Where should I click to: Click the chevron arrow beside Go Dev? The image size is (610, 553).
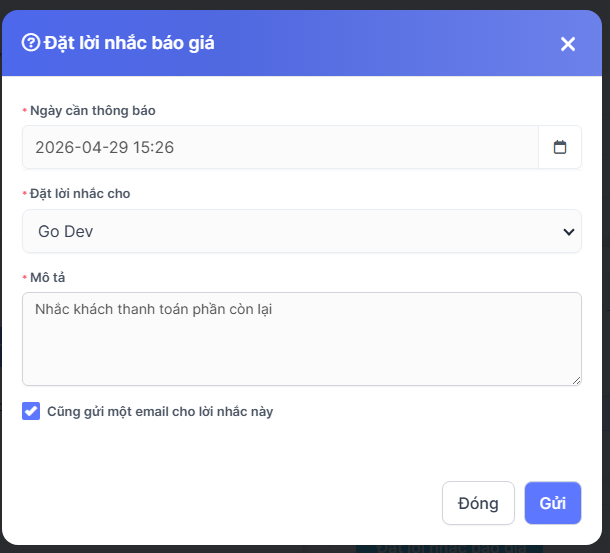(569, 232)
